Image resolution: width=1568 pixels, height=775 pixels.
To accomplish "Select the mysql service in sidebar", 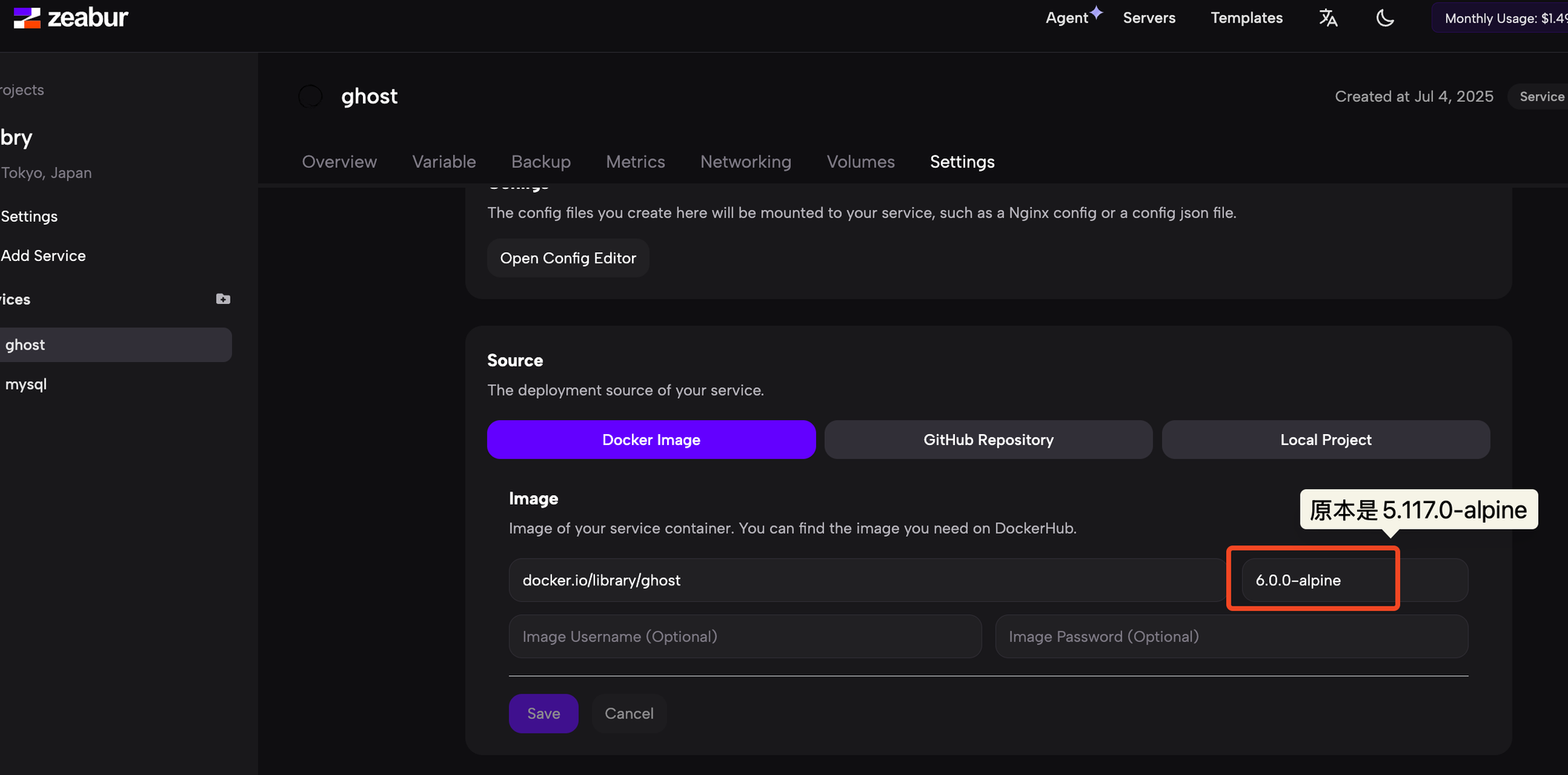I will coord(26,384).
